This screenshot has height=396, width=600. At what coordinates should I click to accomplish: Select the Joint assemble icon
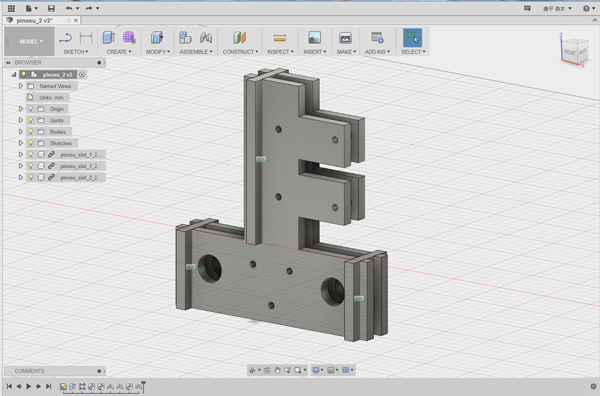(x=206, y=37)
